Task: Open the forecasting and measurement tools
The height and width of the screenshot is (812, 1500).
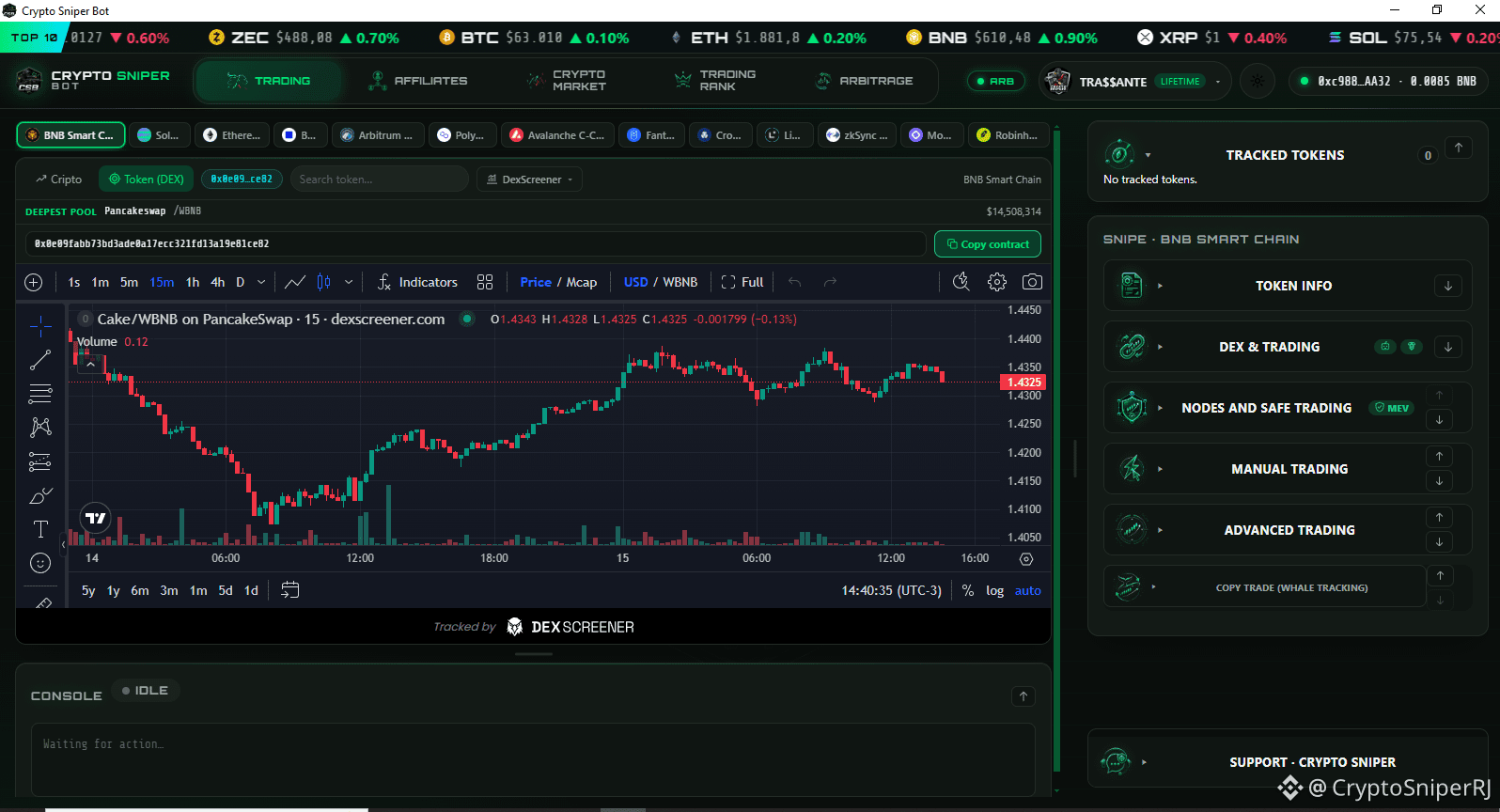Action: pyautogui.click(x=40, y=461)
